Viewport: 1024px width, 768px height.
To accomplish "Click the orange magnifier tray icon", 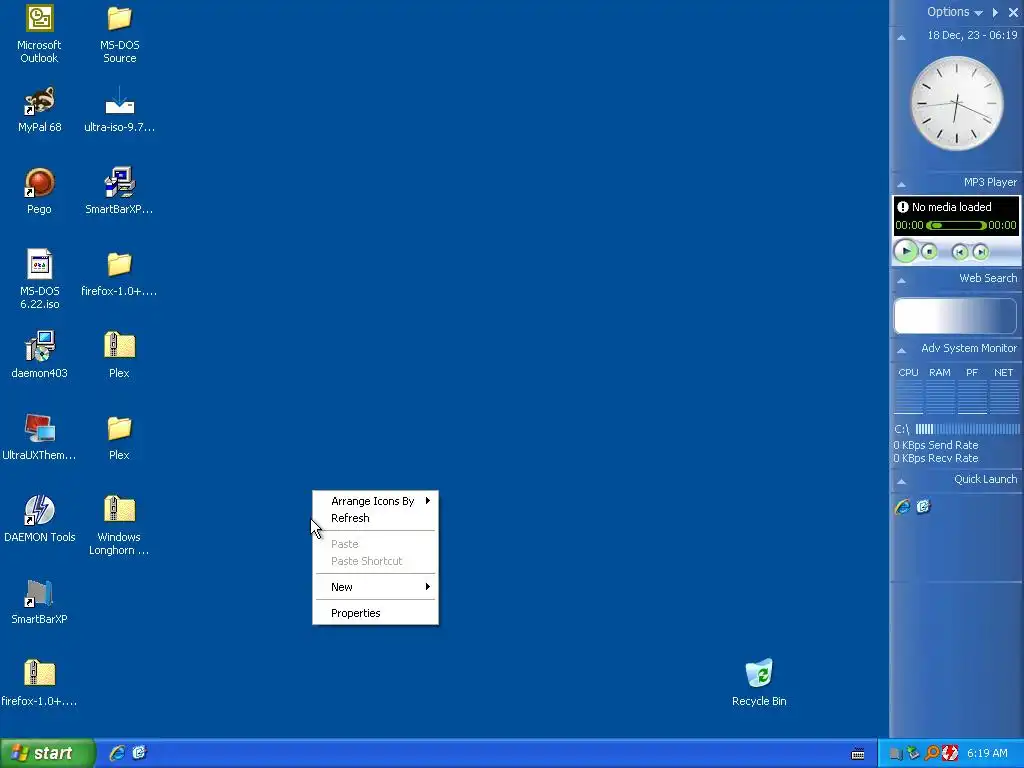I will [933, 753].
